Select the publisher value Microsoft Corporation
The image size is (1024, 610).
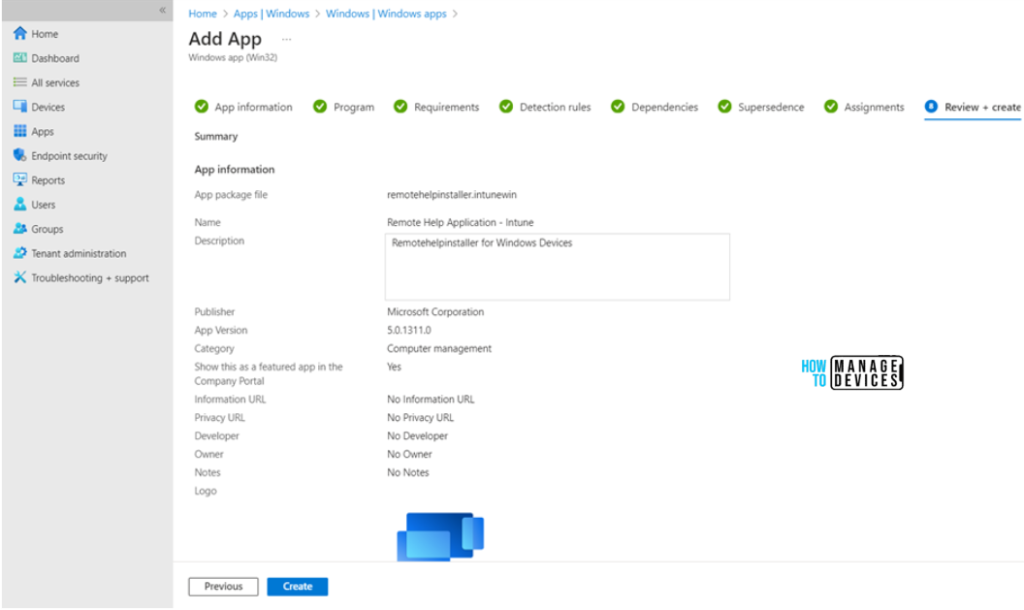436,312
